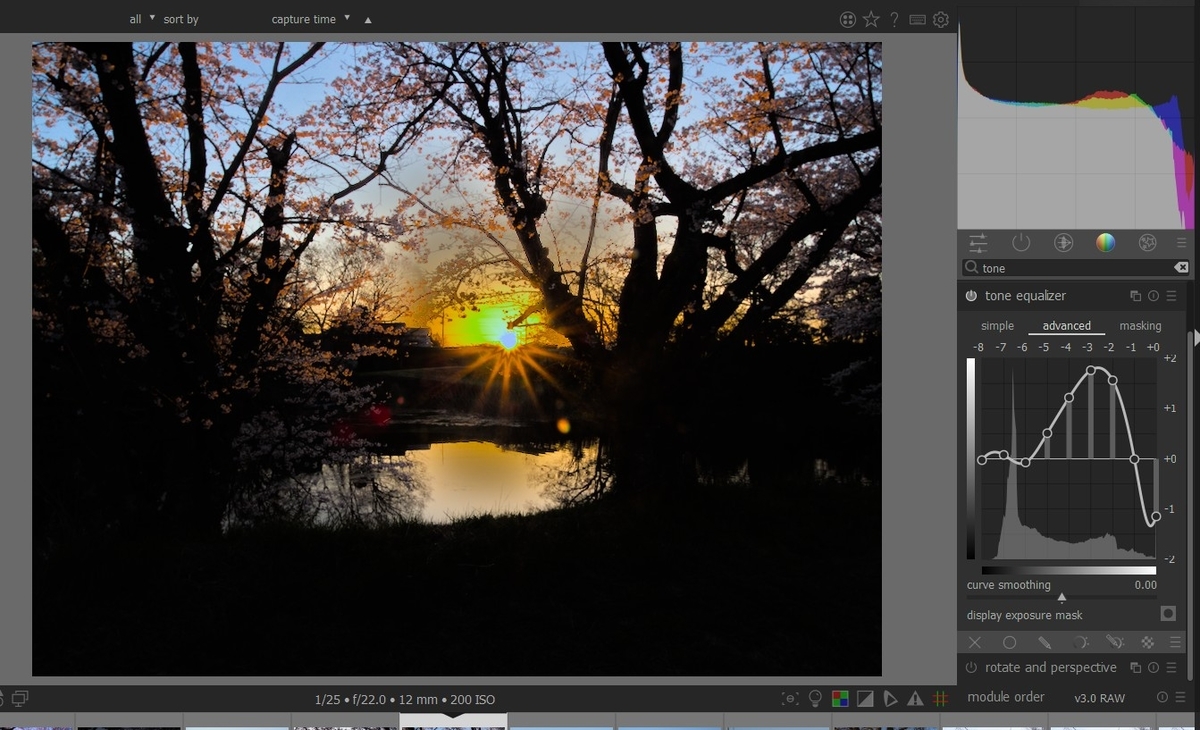Collapse the tone equalizer module header
Screen dimensions: 1200x730
tap(1025, 296)
